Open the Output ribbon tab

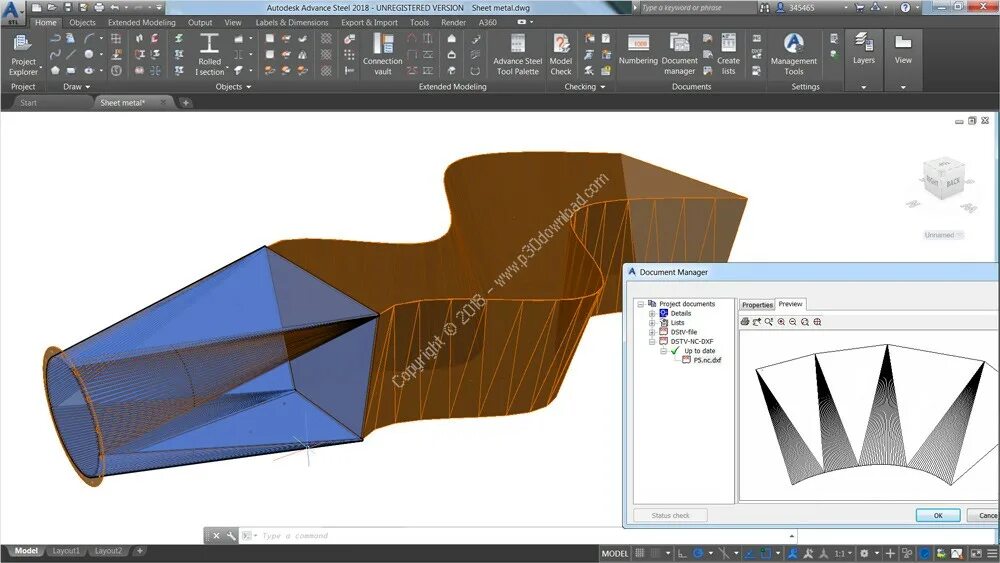pyautogui.click(x=200, y=22)
